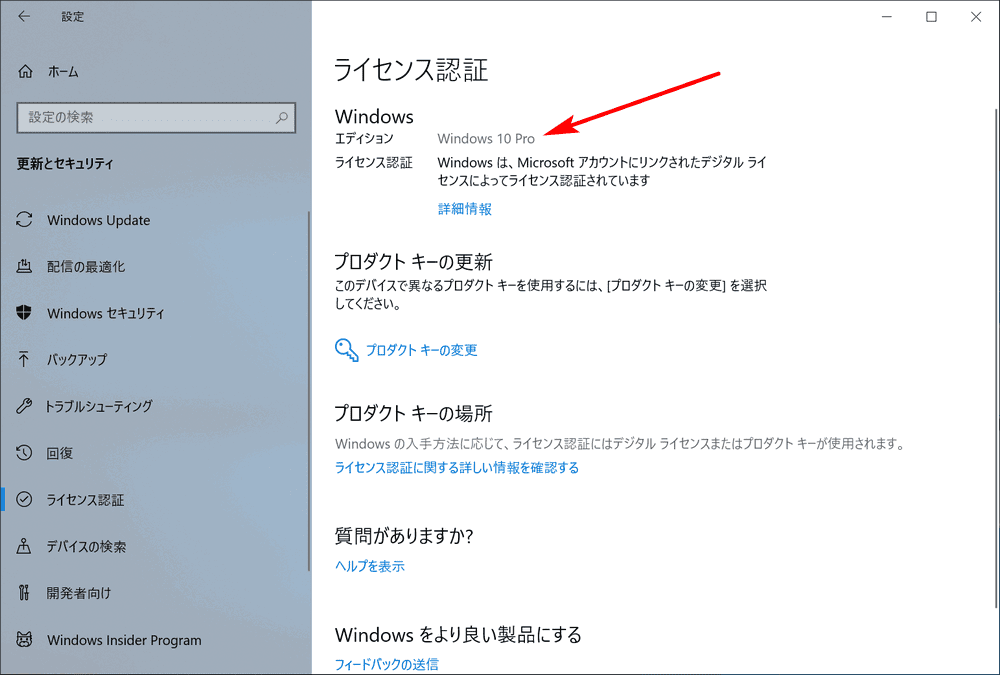Minimize the 設定 window
Viewport: 1000px width, 675px height.
pos(886,17)
